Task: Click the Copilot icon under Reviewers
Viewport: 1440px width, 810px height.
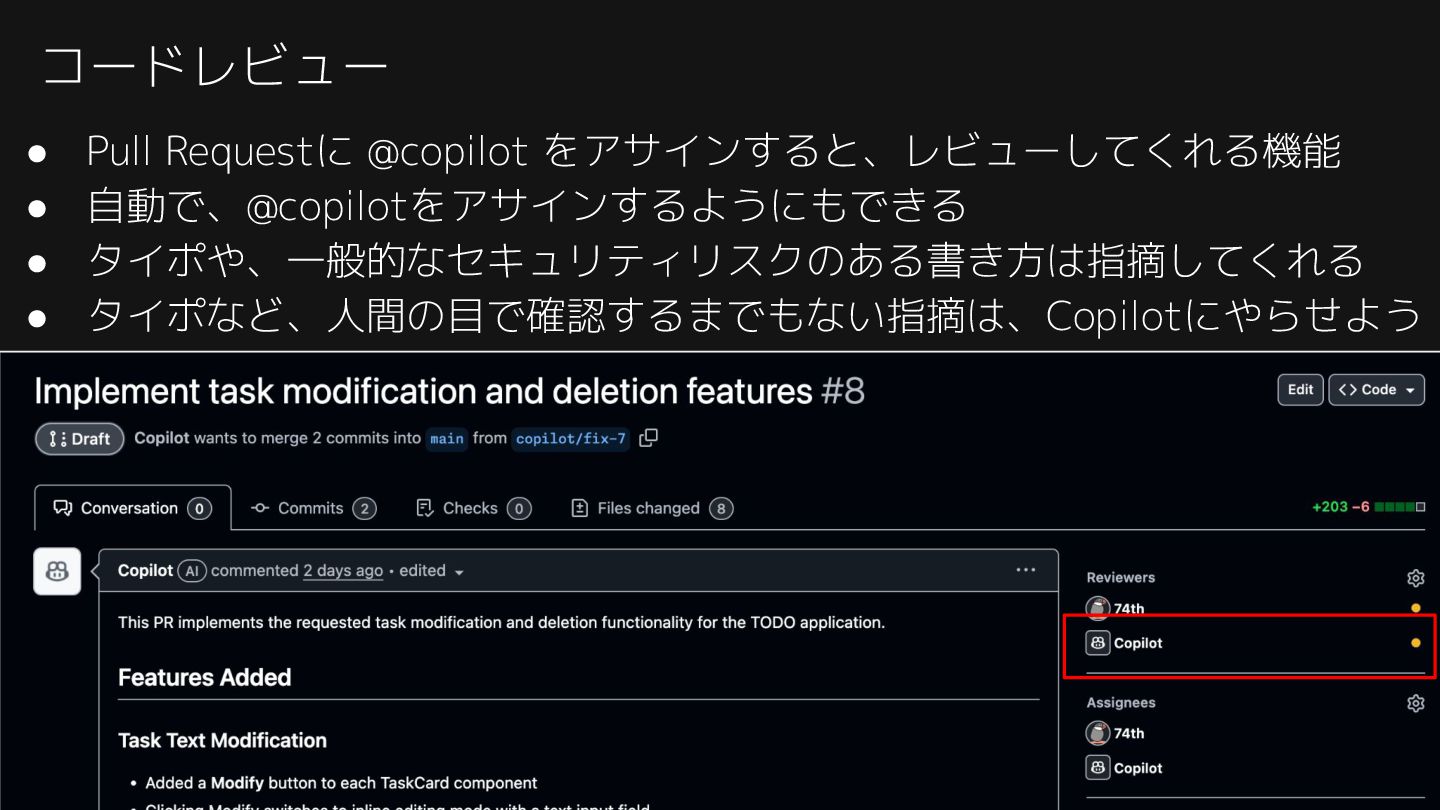Action: 1098,643
